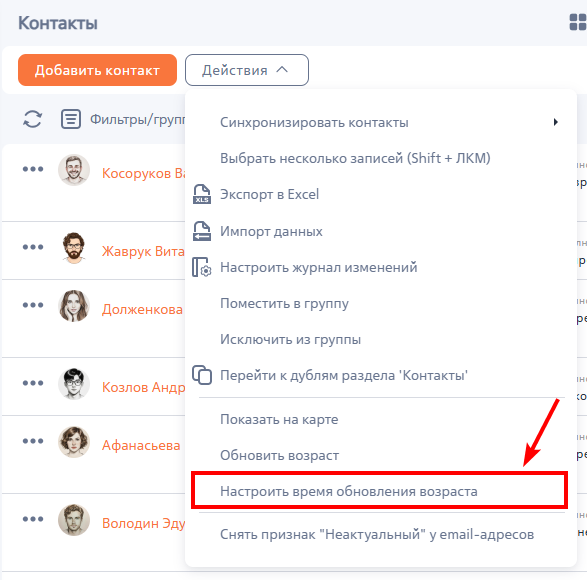This screenshot has width=587, height=580.
Task: Switch to tile view via grid icon
Action: (578, 22)
